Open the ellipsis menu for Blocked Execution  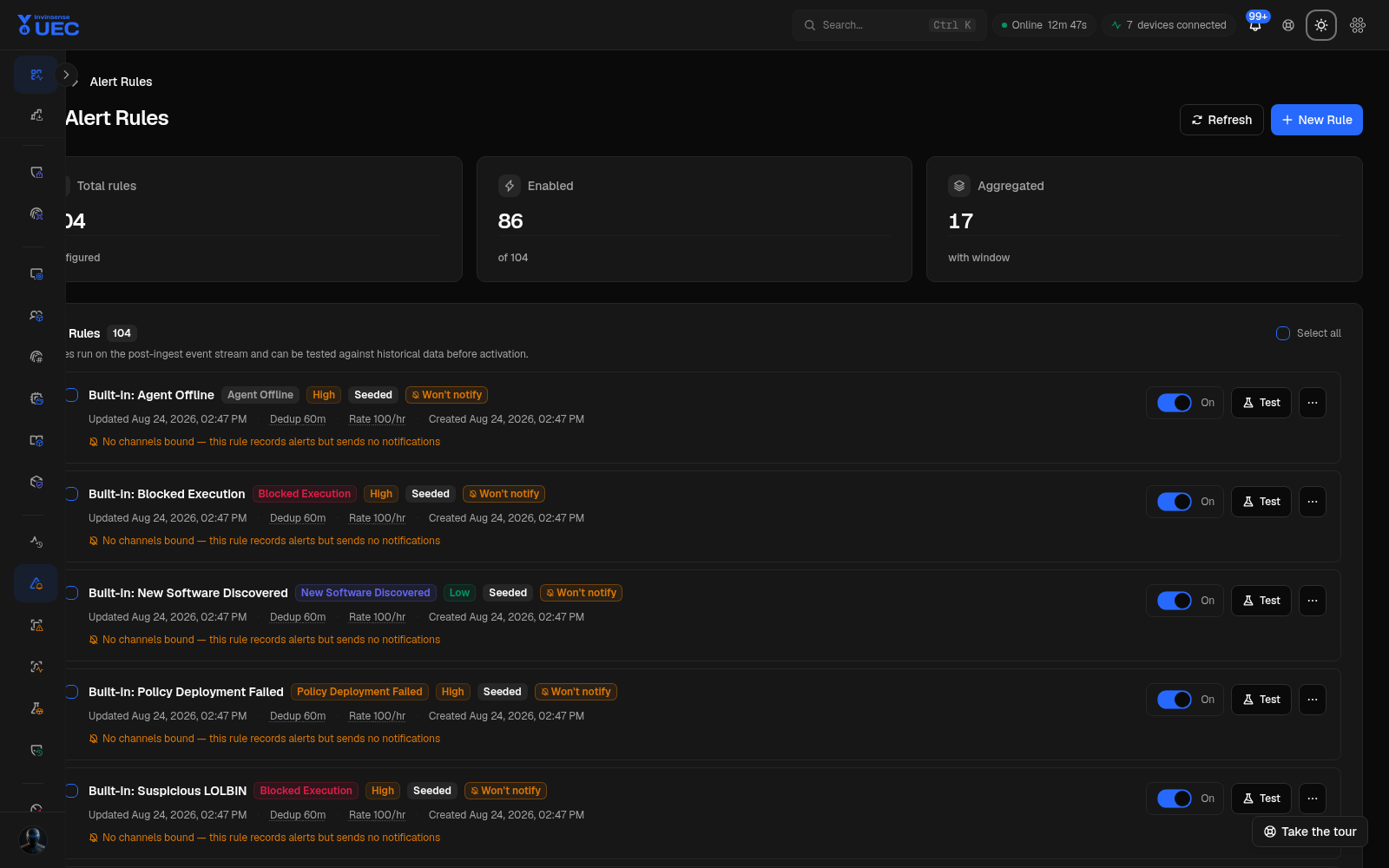click(1313, 502)
